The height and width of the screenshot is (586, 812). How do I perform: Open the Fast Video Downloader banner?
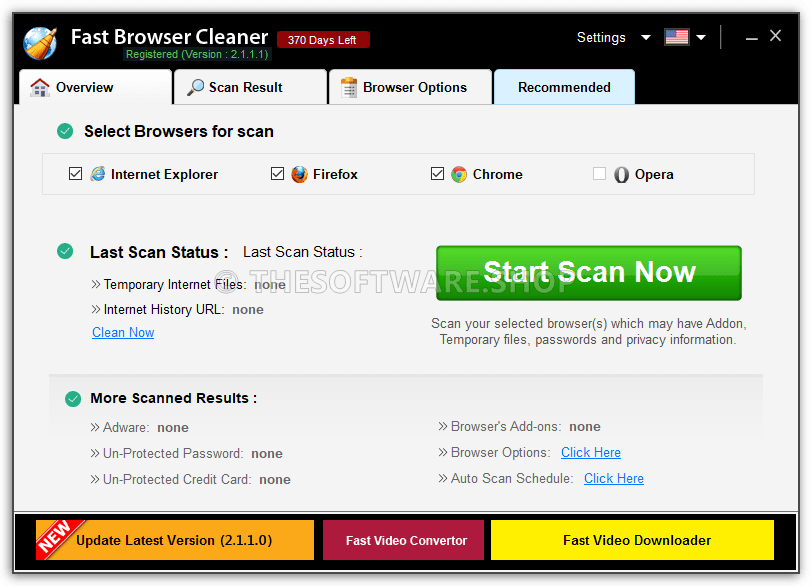632,540
